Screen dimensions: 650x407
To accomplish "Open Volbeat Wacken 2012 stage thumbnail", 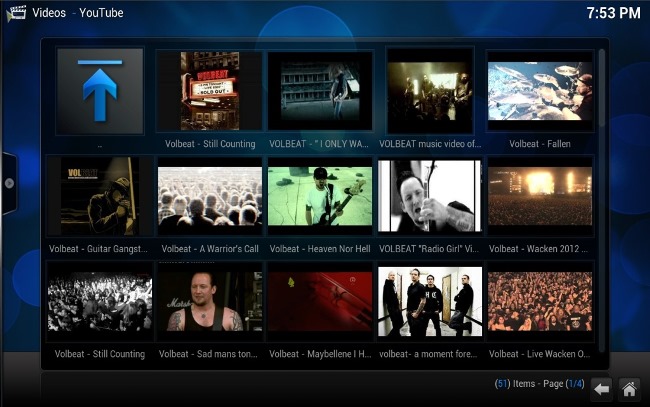I will point(540,196).
